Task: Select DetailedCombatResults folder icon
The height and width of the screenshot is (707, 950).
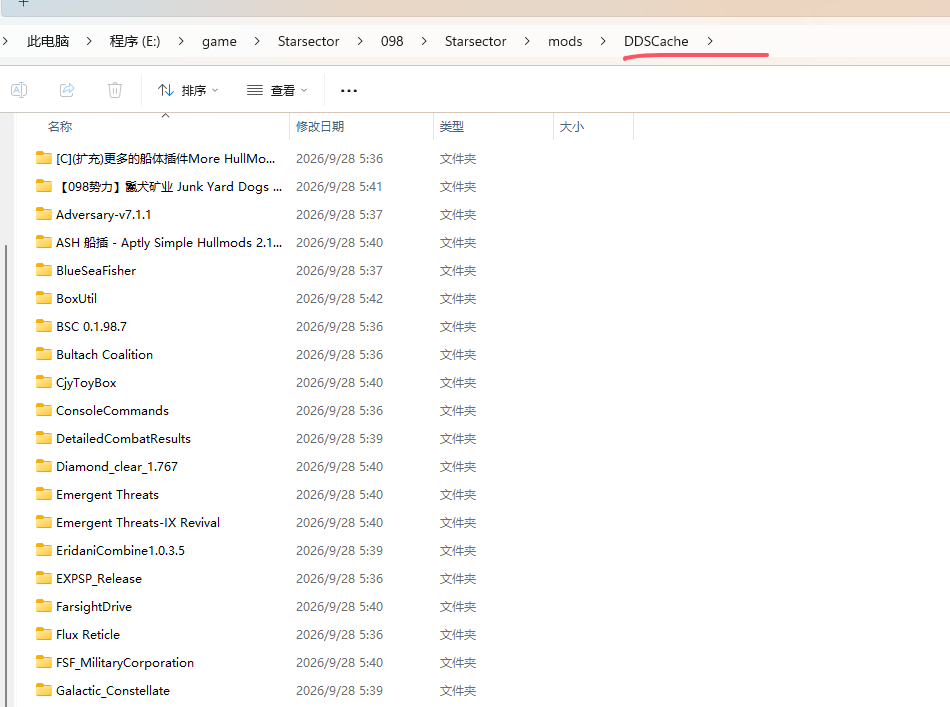Action: pyautogui.click(x=44, y=438)
